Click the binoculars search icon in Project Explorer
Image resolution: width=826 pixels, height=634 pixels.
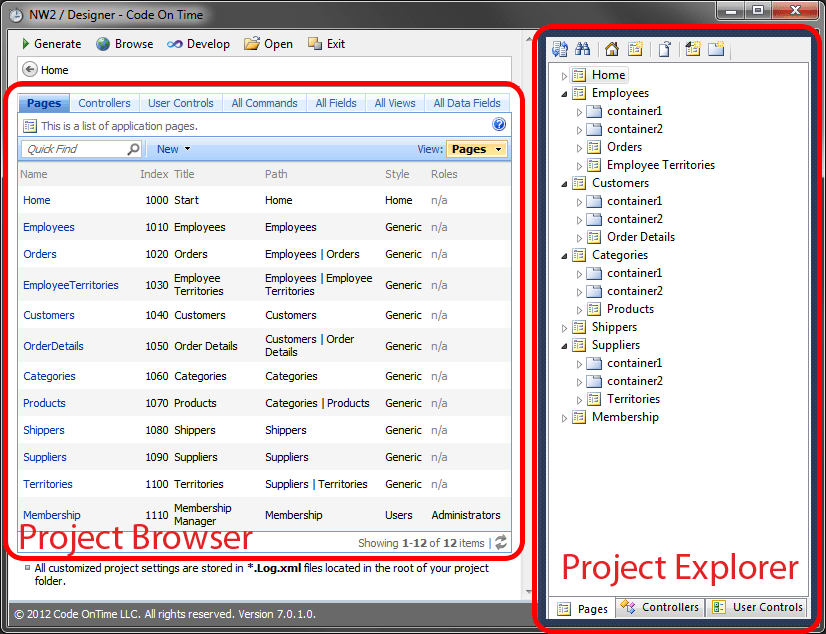[583, 48]
